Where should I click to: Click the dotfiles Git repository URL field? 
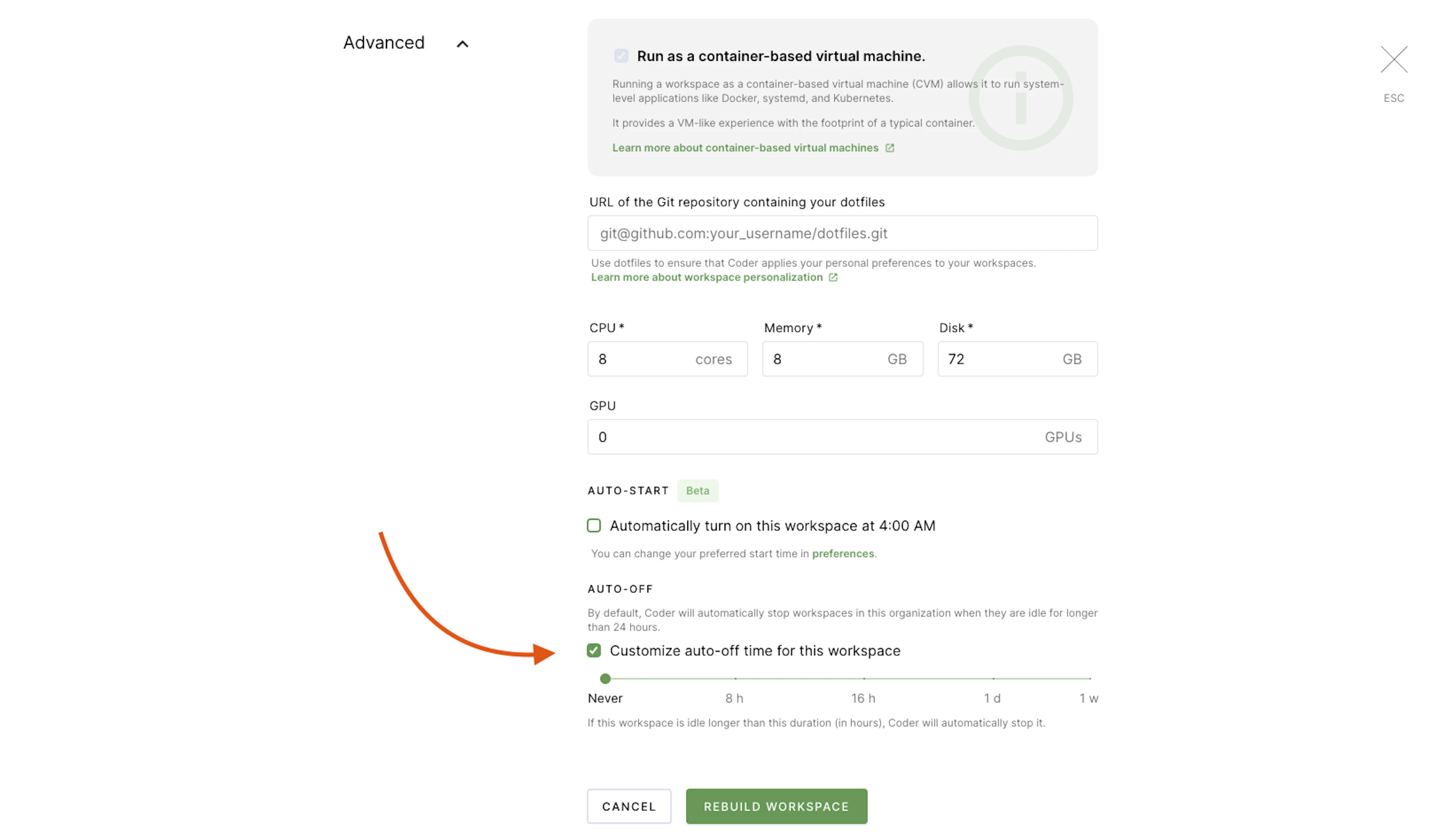coord(843,233)
